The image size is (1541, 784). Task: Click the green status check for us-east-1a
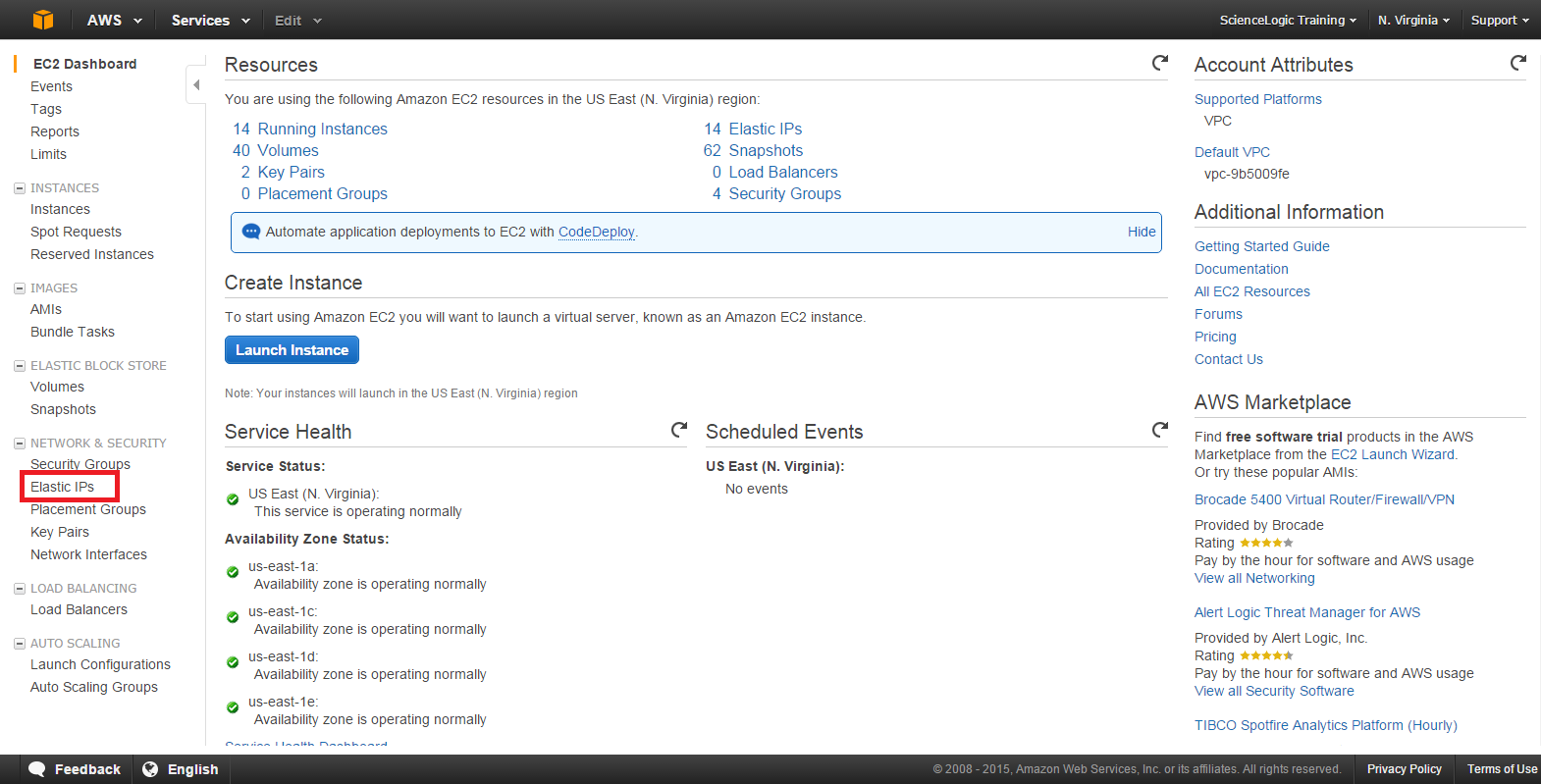point(233,572)
